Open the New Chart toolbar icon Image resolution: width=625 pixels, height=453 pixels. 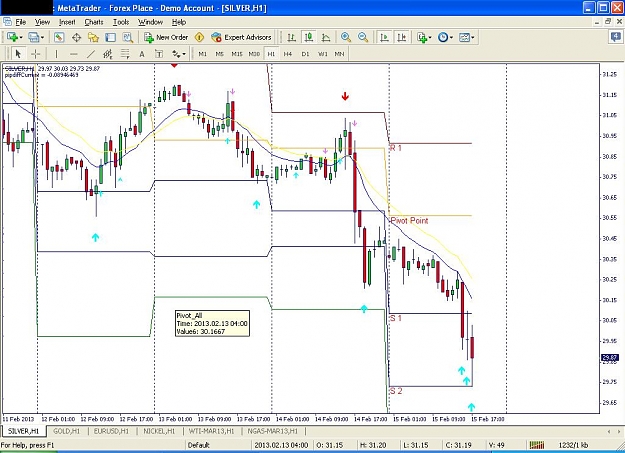click(12, 37)
